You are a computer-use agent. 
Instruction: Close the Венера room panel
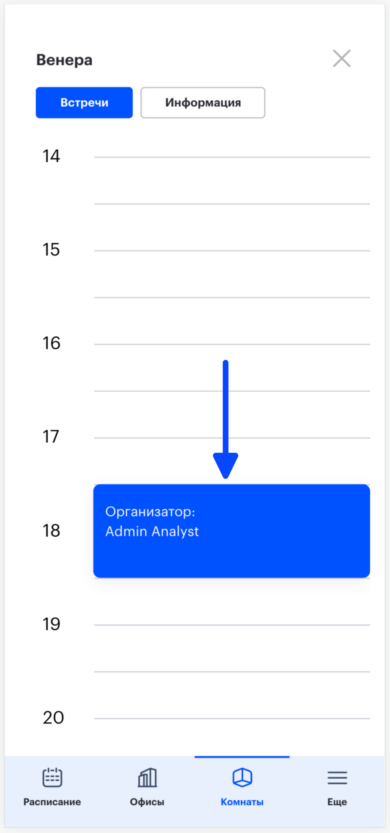click(342, 58)
